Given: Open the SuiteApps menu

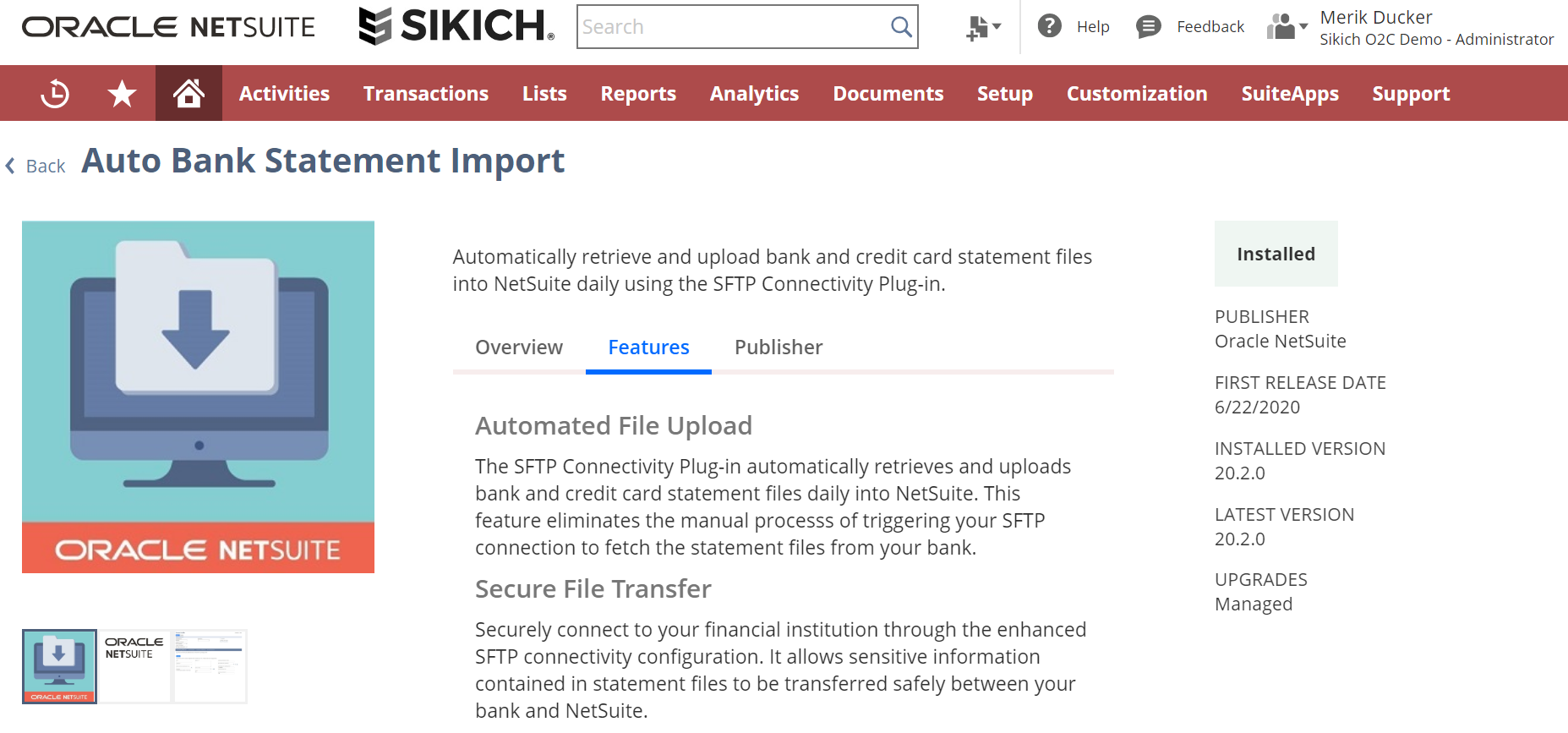Looking at the screenshot, I should pos(1289,93).
